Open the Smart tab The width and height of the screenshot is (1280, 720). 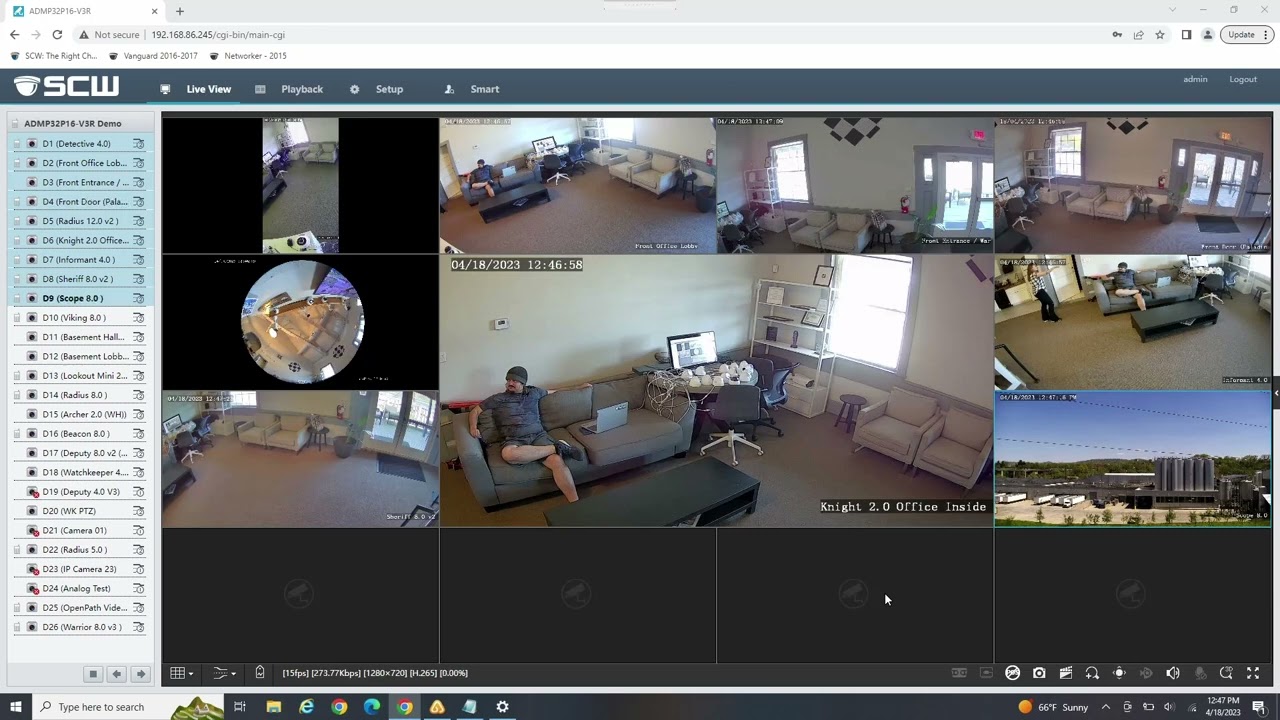pyautogui.click(x=472, y=89)
